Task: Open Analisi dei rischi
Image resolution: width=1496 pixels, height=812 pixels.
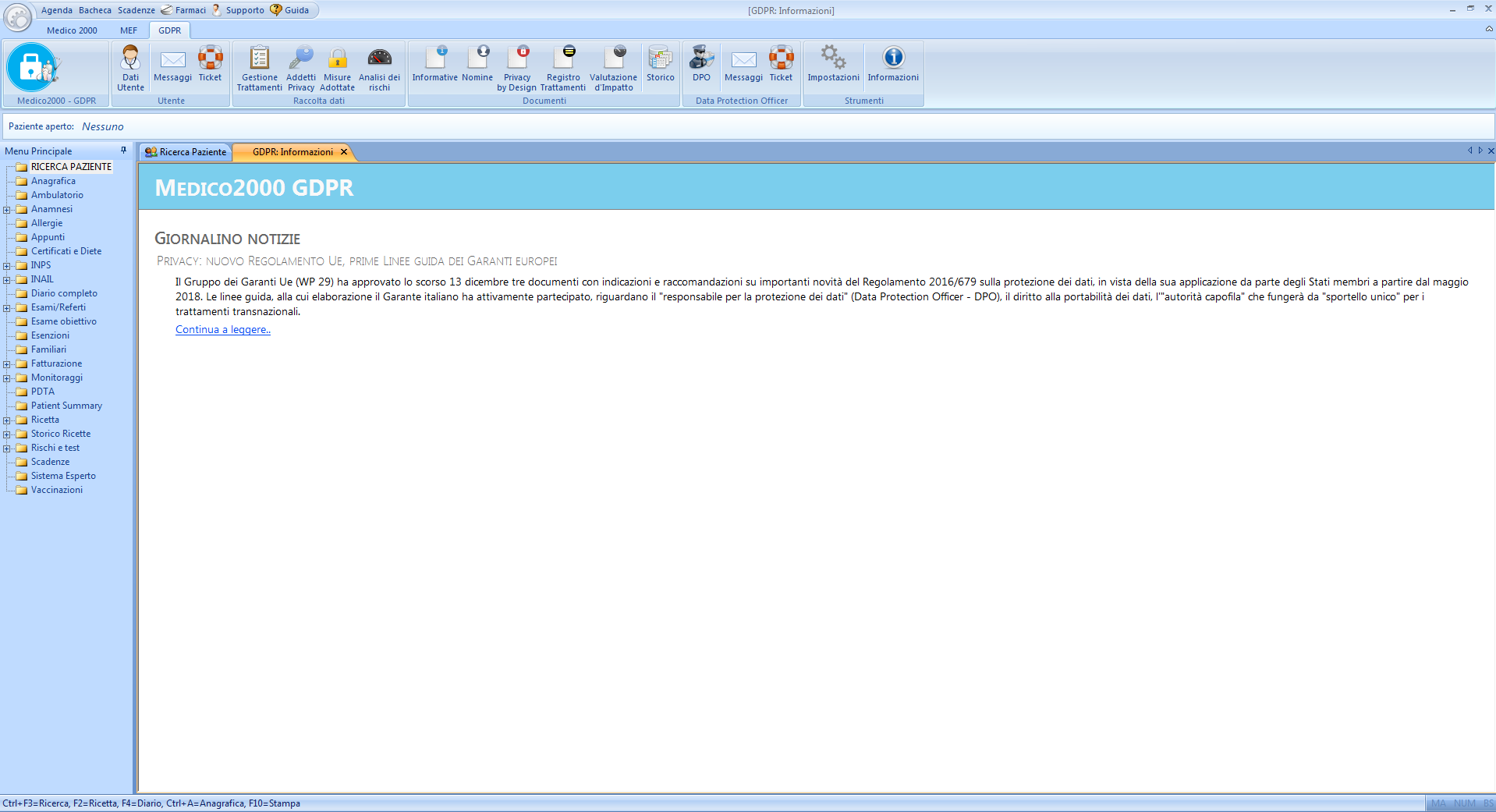Action: (x=379, y=68)
